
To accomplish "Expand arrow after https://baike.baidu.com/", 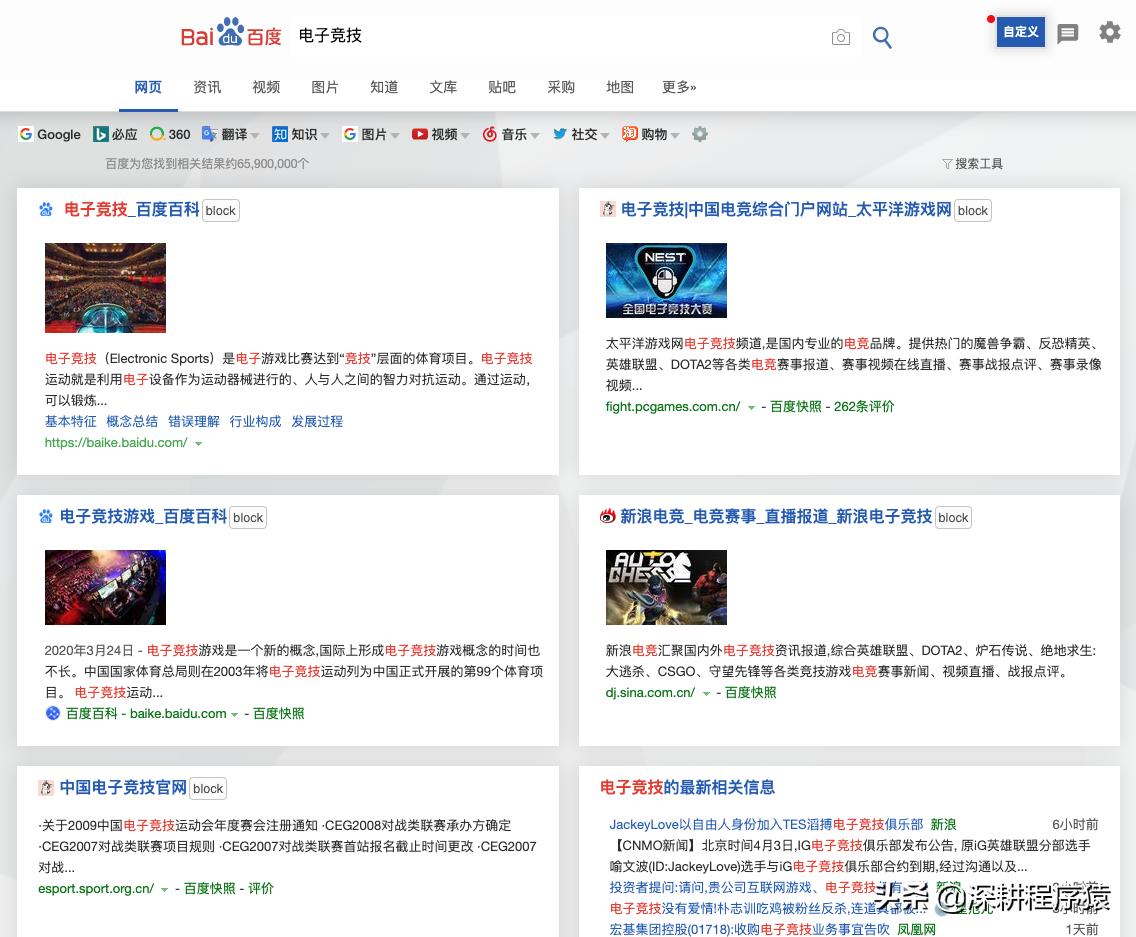I will (199, 443).
